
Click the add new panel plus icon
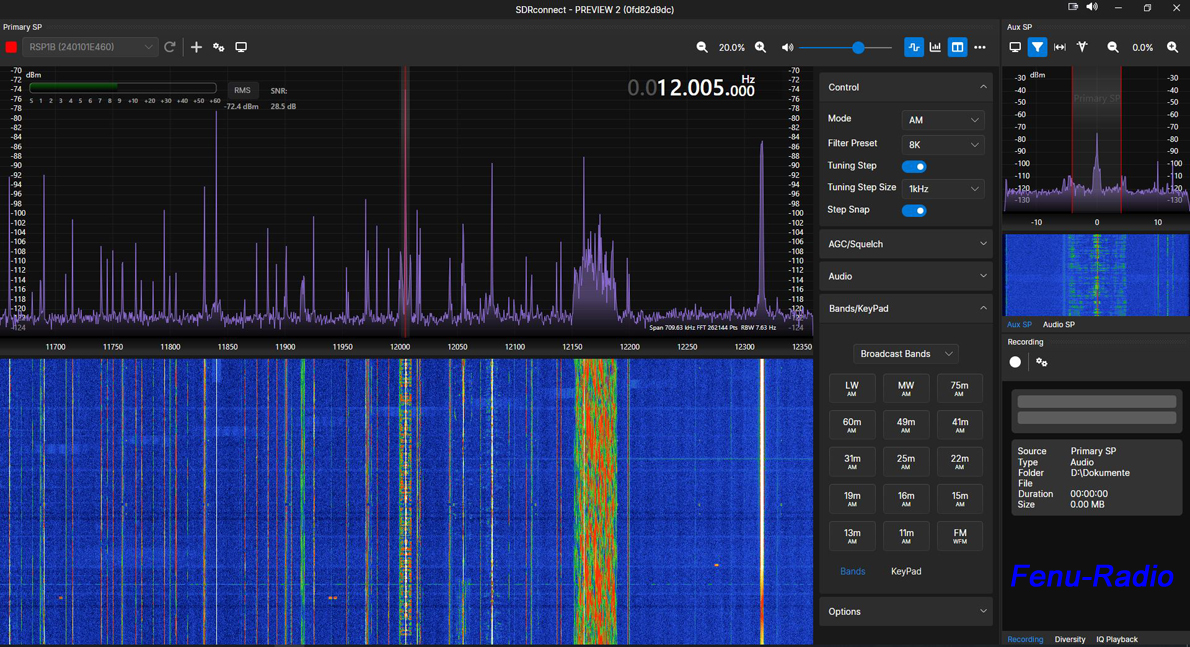click(x=196, y=47)
